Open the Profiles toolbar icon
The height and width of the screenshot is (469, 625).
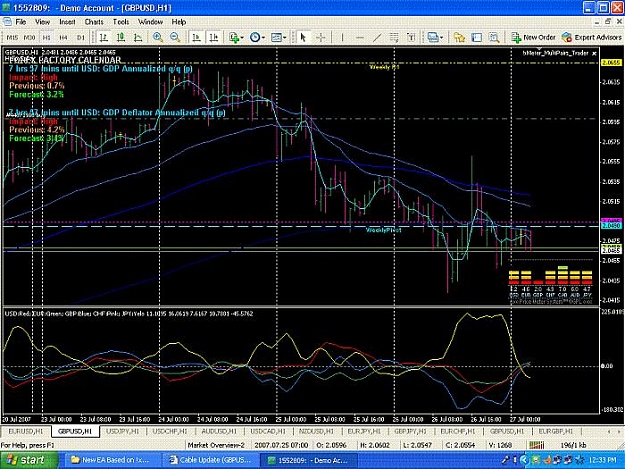coord(432,37)
